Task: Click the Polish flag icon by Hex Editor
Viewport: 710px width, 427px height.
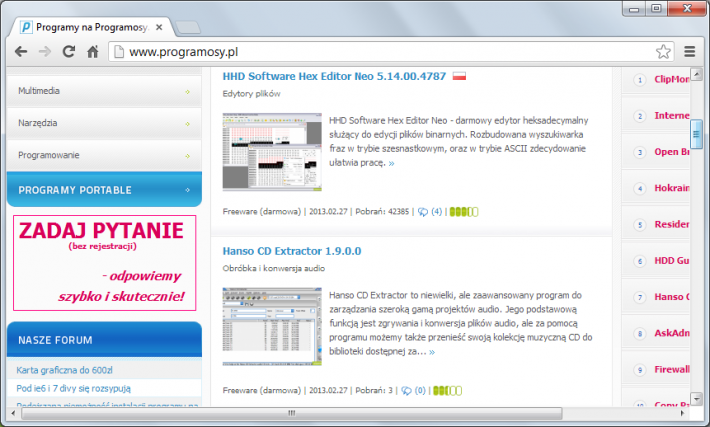Action: [459, 76]
